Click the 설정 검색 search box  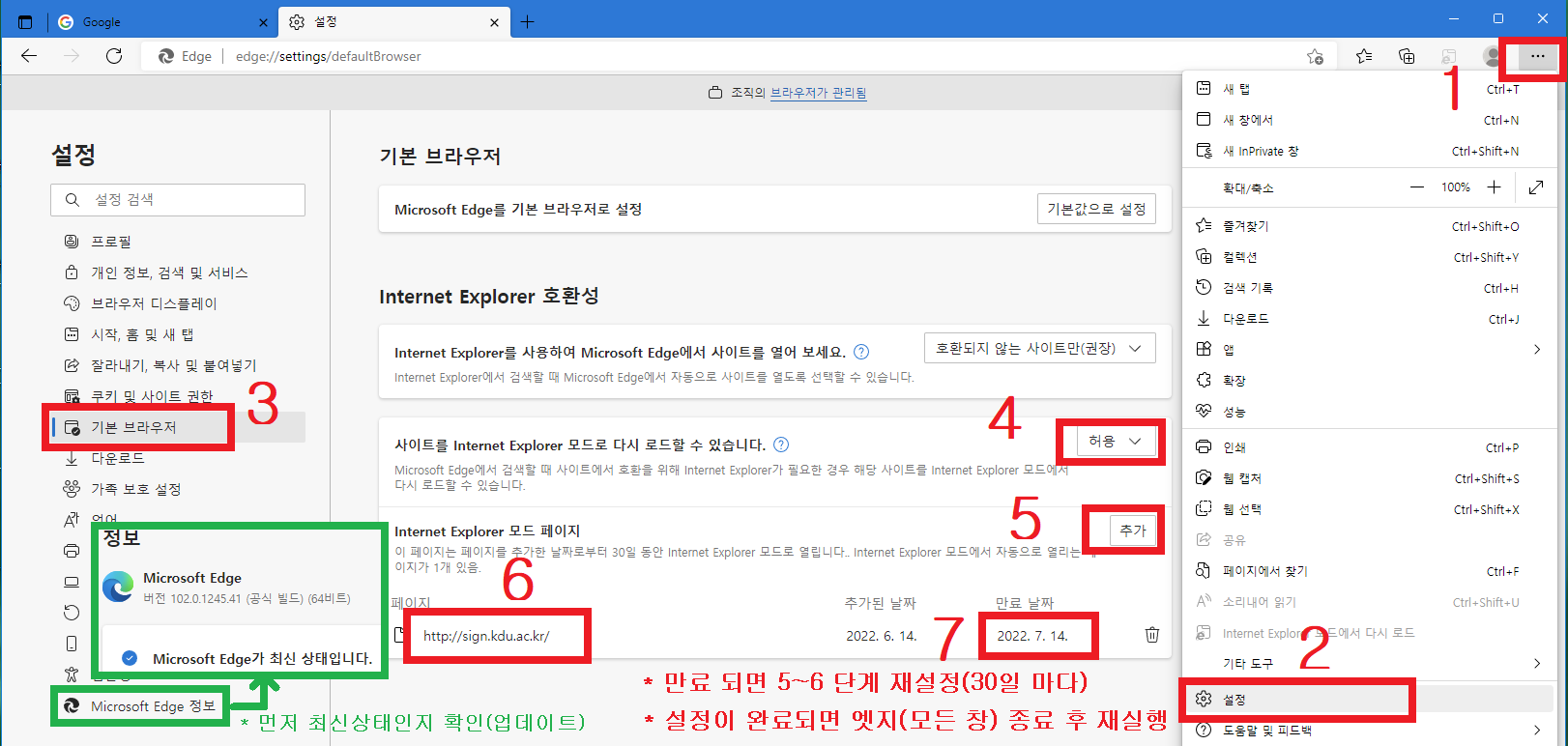(x=178, y=200)
